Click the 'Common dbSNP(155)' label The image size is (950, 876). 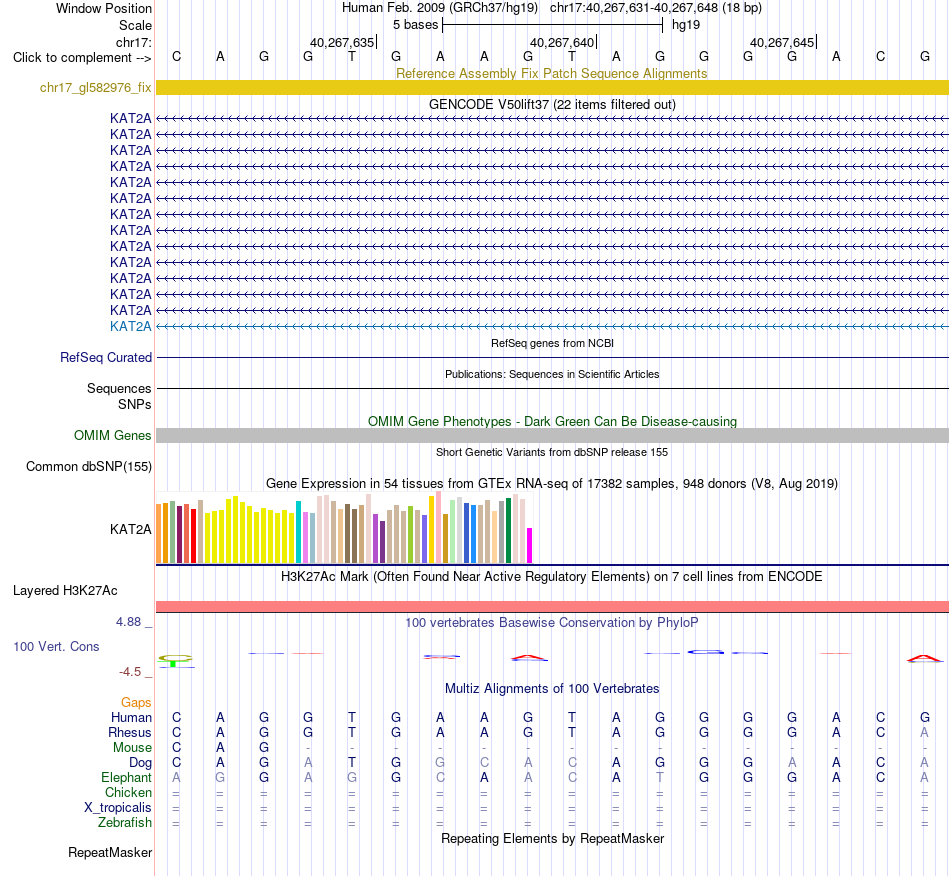point(88,466)
